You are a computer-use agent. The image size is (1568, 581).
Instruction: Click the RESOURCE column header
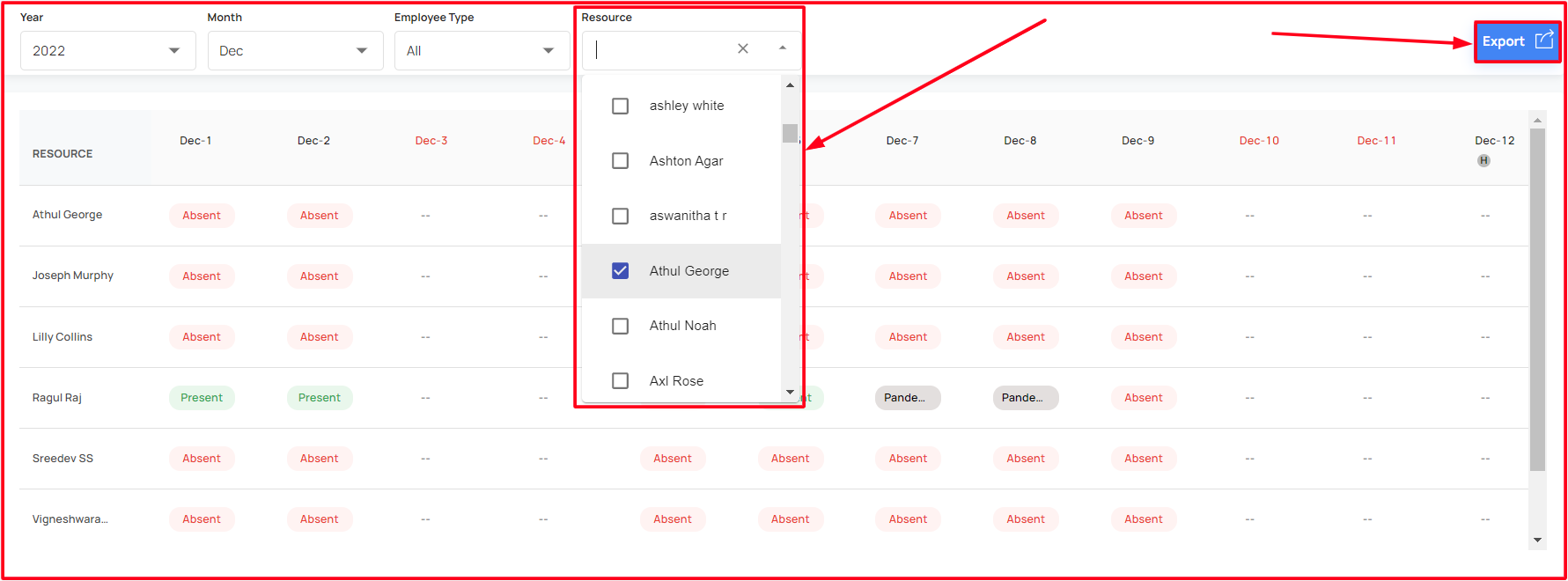63,154
